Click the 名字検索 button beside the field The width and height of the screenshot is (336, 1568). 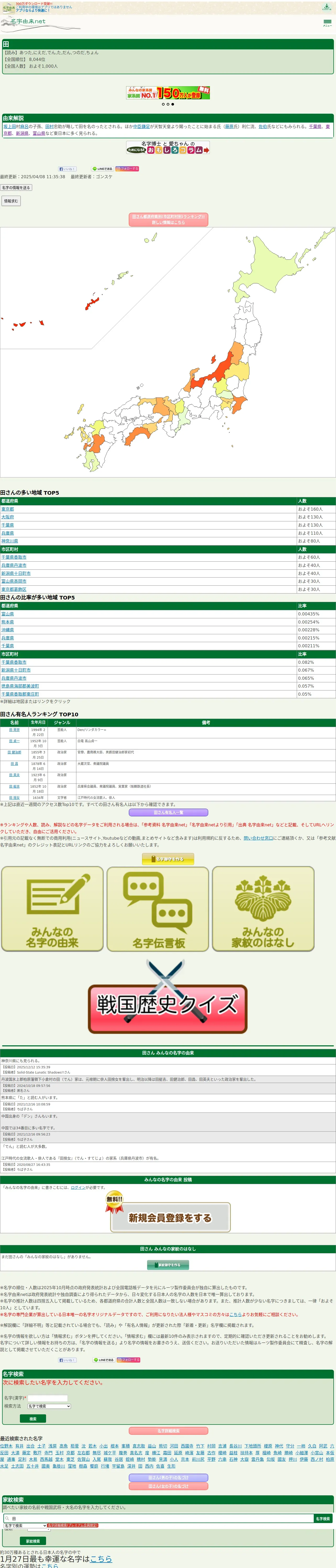point(323,1519)
